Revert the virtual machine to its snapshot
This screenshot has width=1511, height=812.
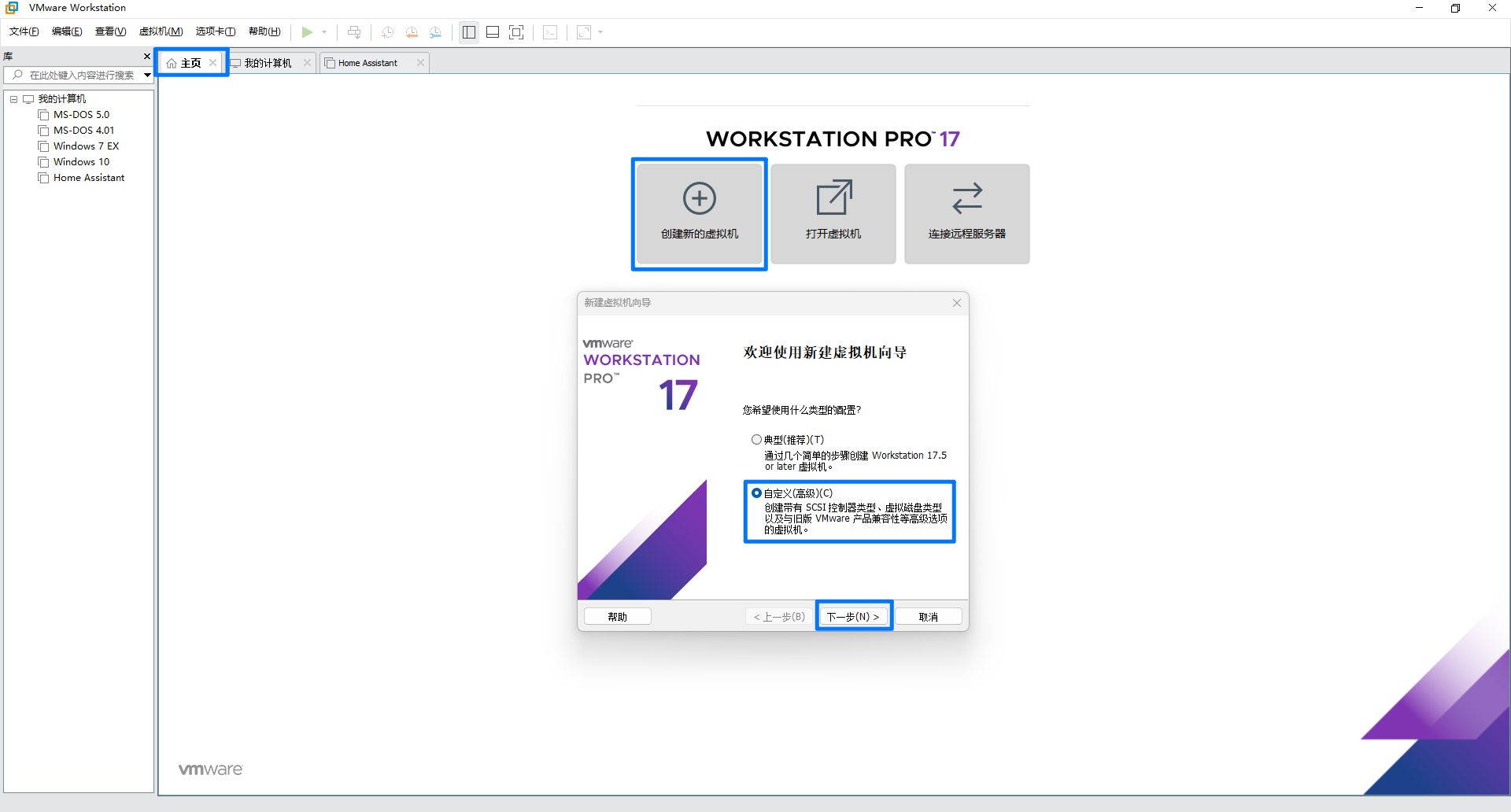[412, 32]
